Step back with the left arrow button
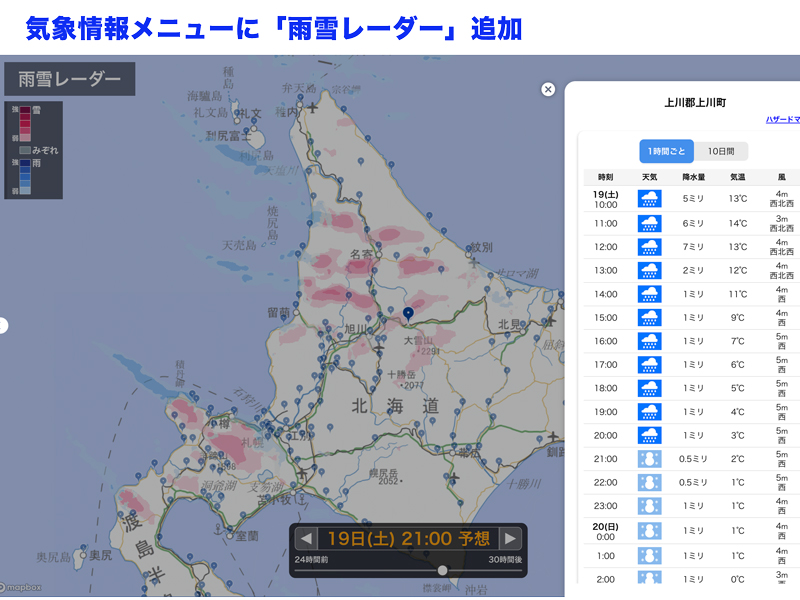This screenshot has width=800, height=600. click(306, 538)
